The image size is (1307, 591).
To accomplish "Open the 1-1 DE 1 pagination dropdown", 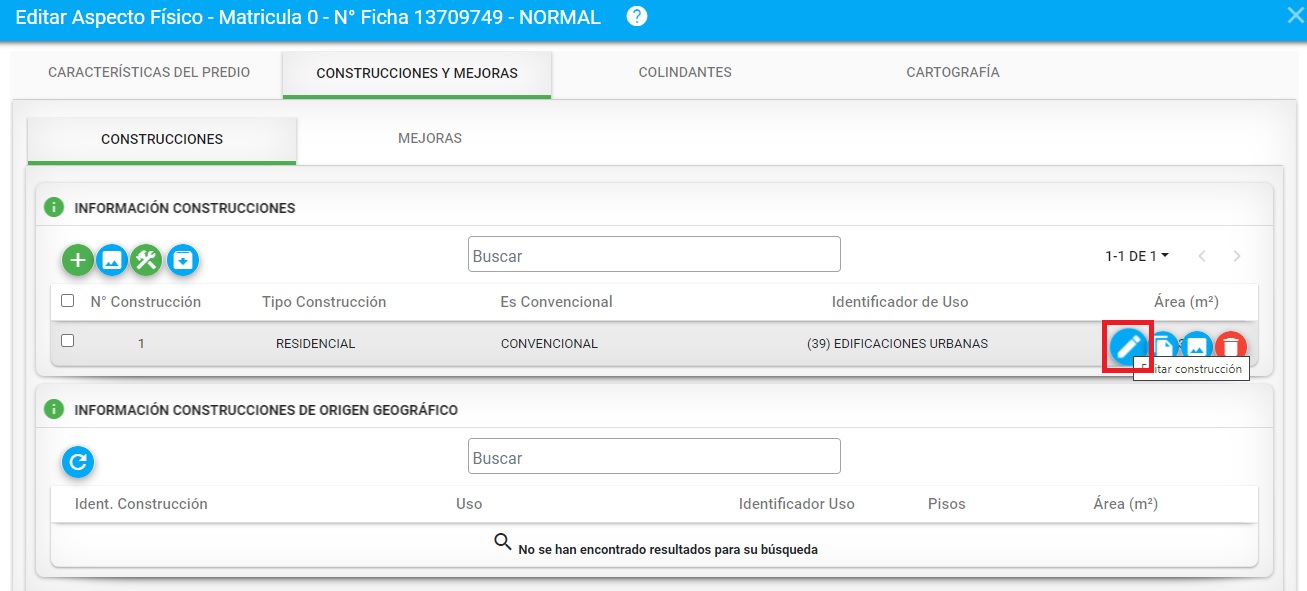I will 1137,256.
